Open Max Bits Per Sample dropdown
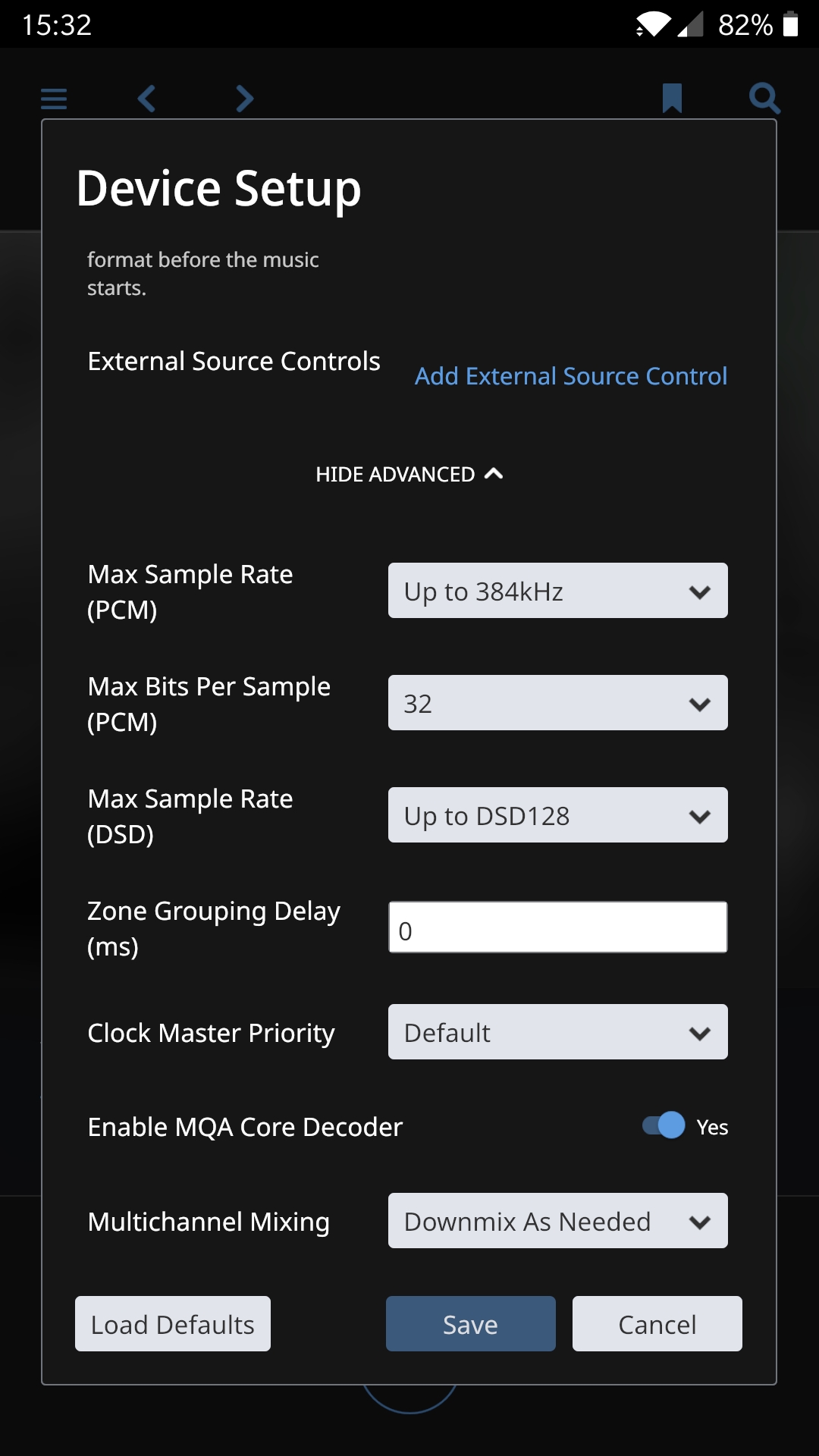Screen dimensions: 819x1456 point(557,703)
